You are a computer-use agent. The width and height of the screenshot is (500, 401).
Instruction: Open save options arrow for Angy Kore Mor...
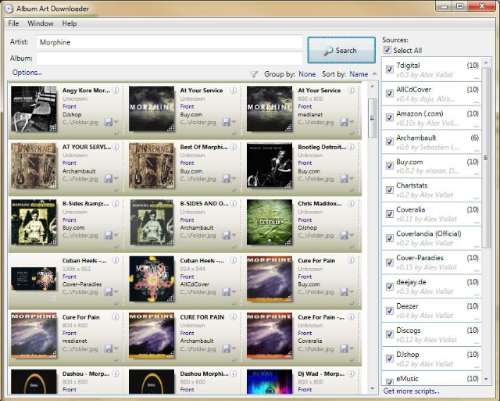coord(116,122)
